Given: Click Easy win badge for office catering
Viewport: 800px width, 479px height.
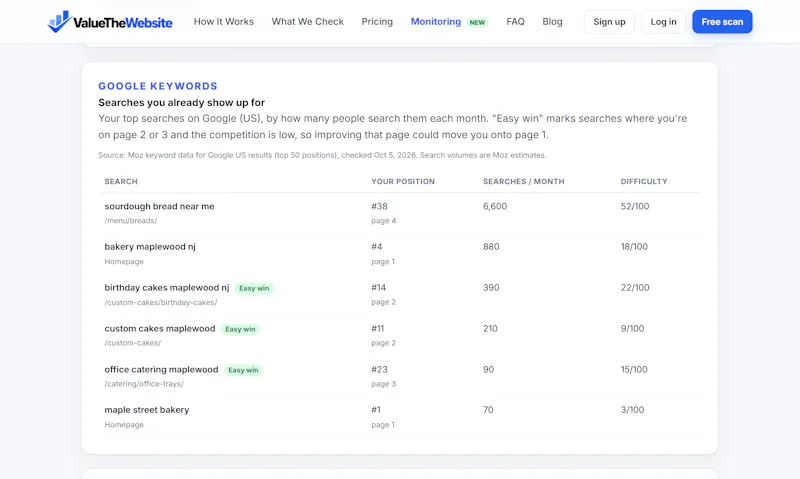Looking at the screenshot, I should click(x=243, y=370).
